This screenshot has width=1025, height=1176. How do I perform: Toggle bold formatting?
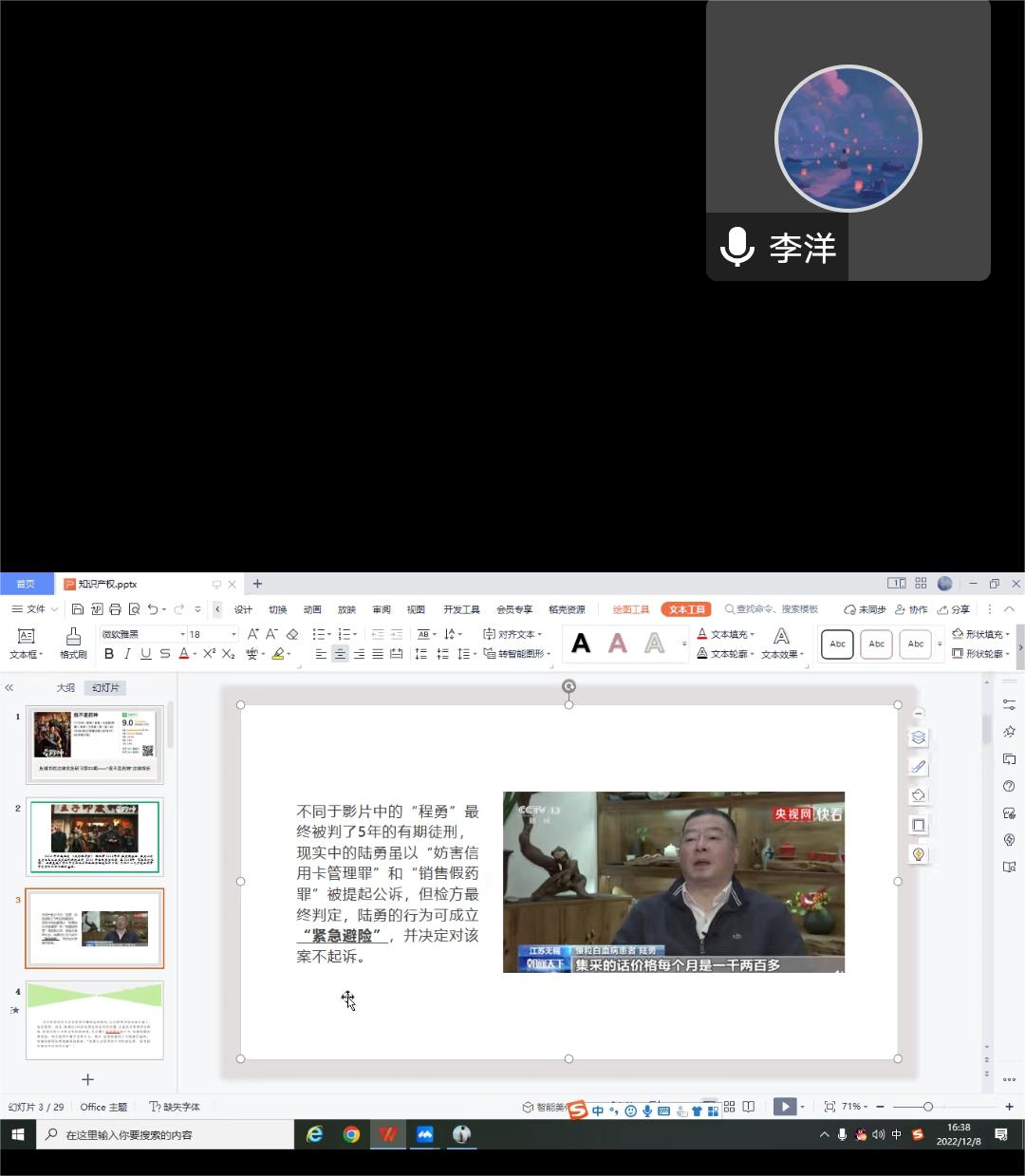click(x=109, y=654)
